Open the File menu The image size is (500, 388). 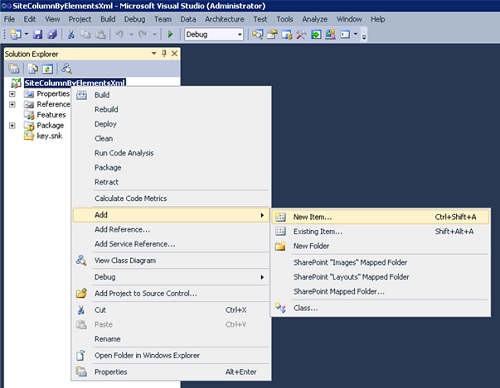pos(9,19)
